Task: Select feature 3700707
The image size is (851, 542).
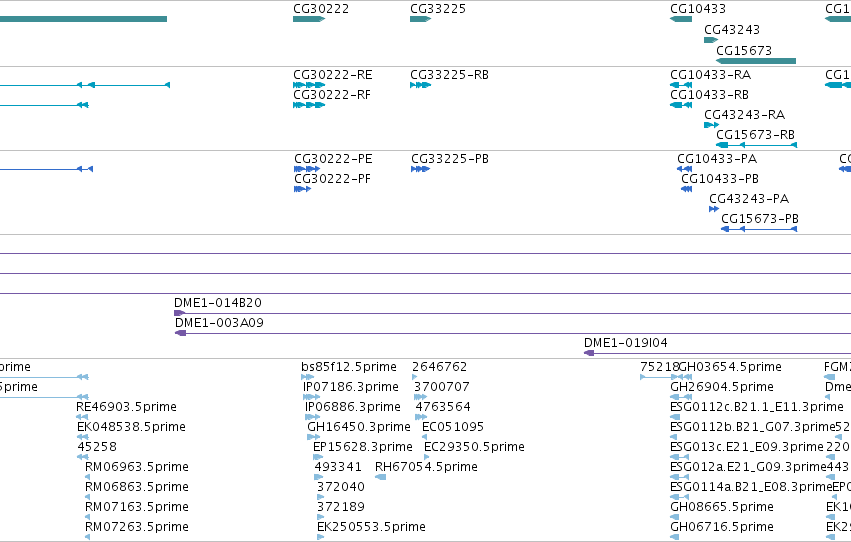Action: (442, 387)
